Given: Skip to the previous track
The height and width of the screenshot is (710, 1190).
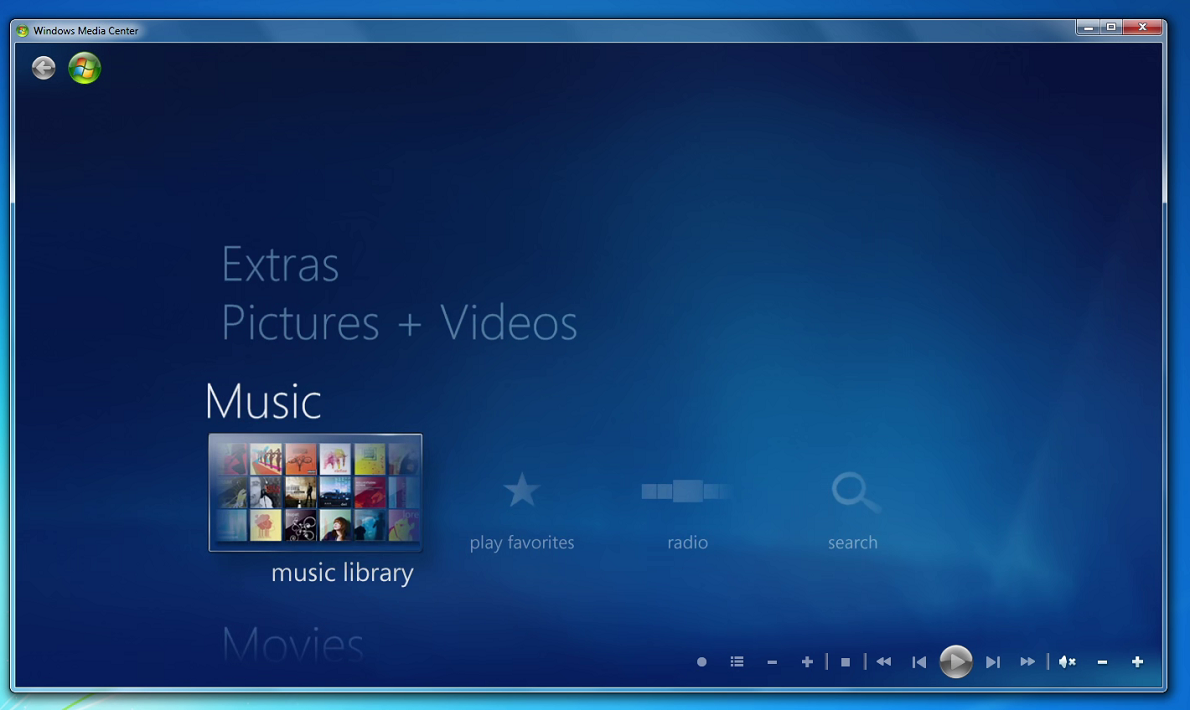Looking at the screenshot, I should (919, 661).
